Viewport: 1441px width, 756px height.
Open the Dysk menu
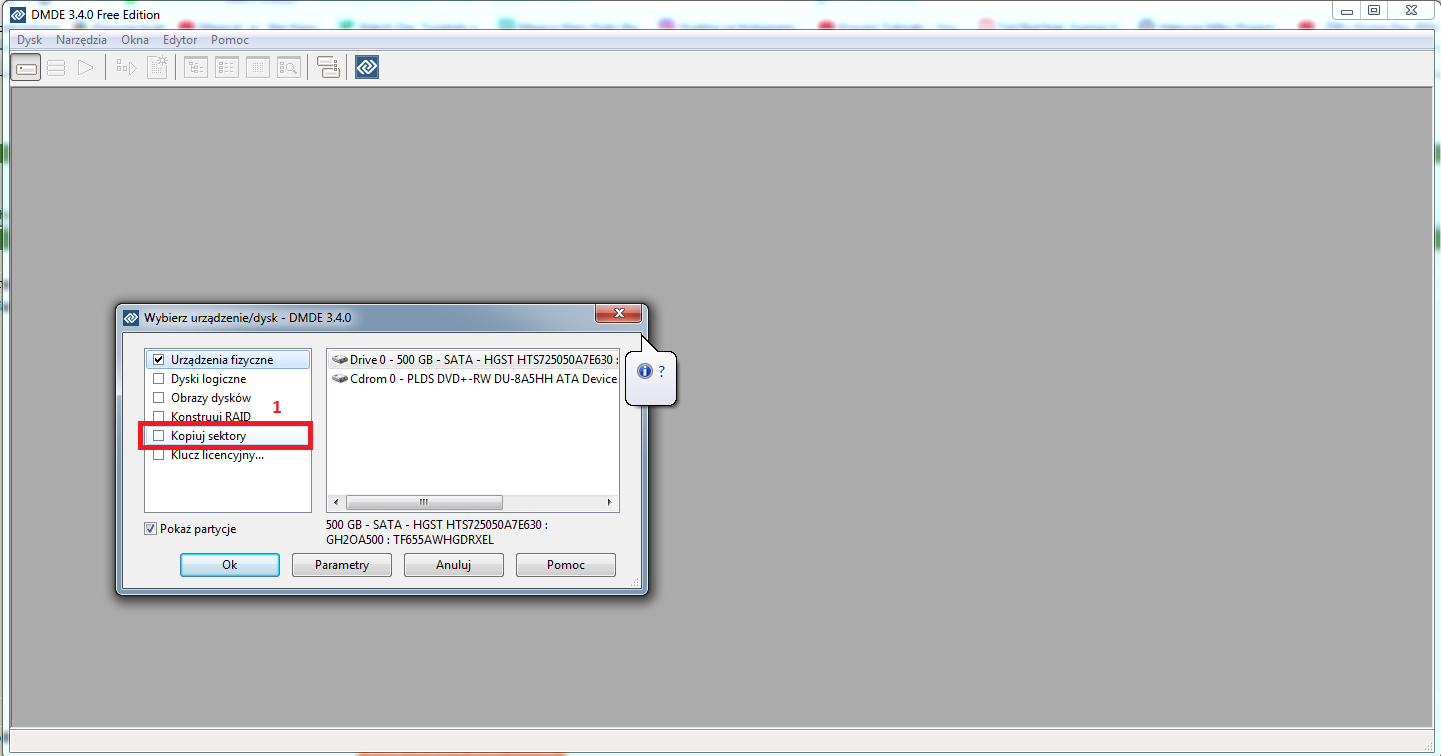coord(30,40)
